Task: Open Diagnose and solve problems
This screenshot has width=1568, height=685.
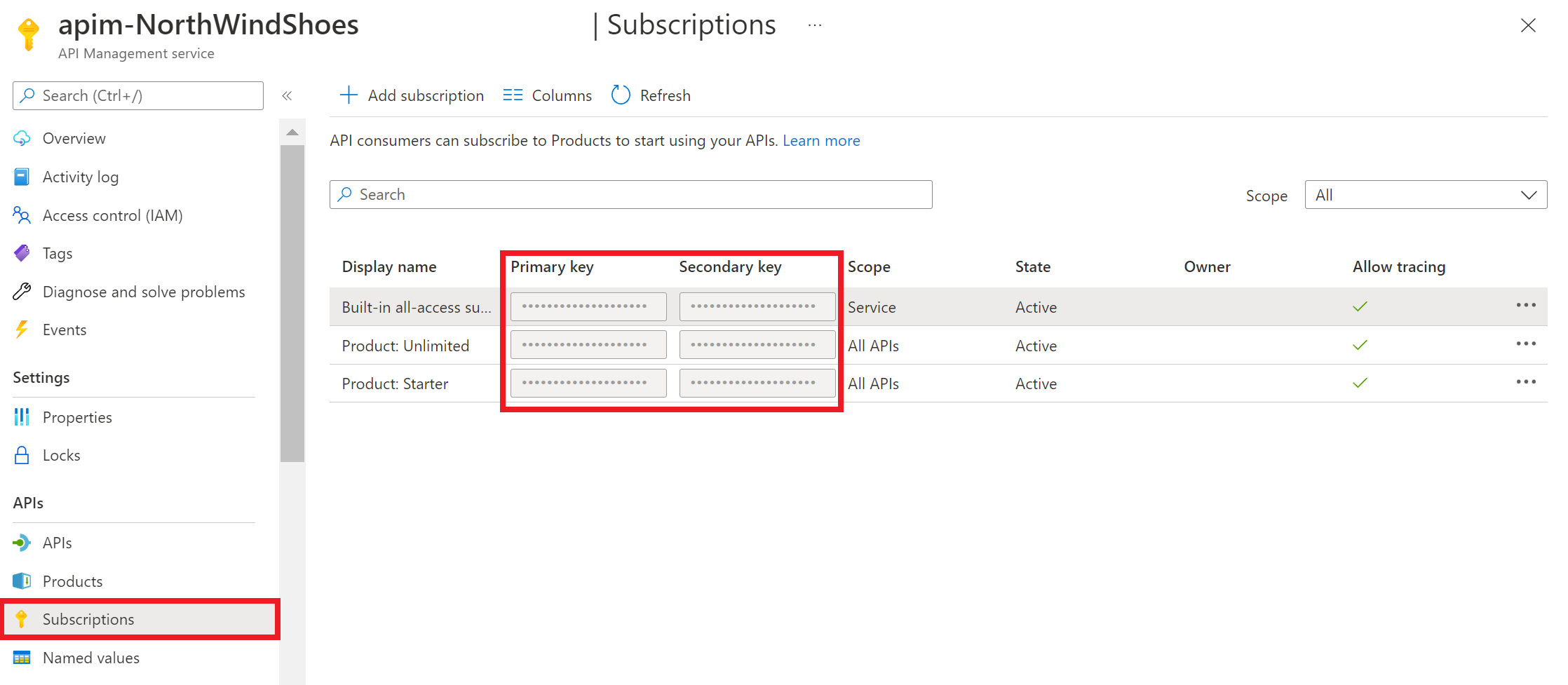Action: (x=144, y=292)
